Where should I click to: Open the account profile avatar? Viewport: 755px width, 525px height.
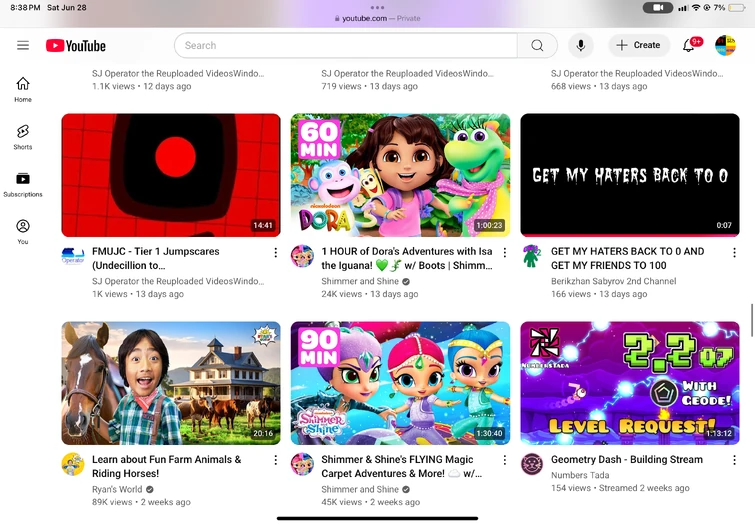pos(725,45)
